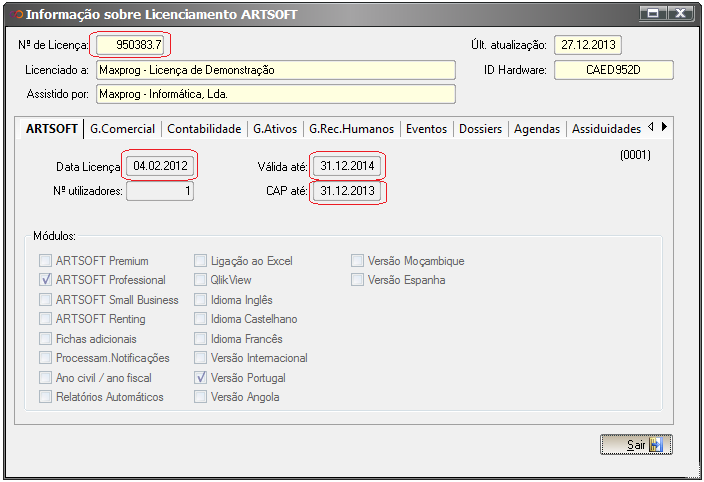Toggle the ARTSOFT Professional checkbox

pos(45,280)
